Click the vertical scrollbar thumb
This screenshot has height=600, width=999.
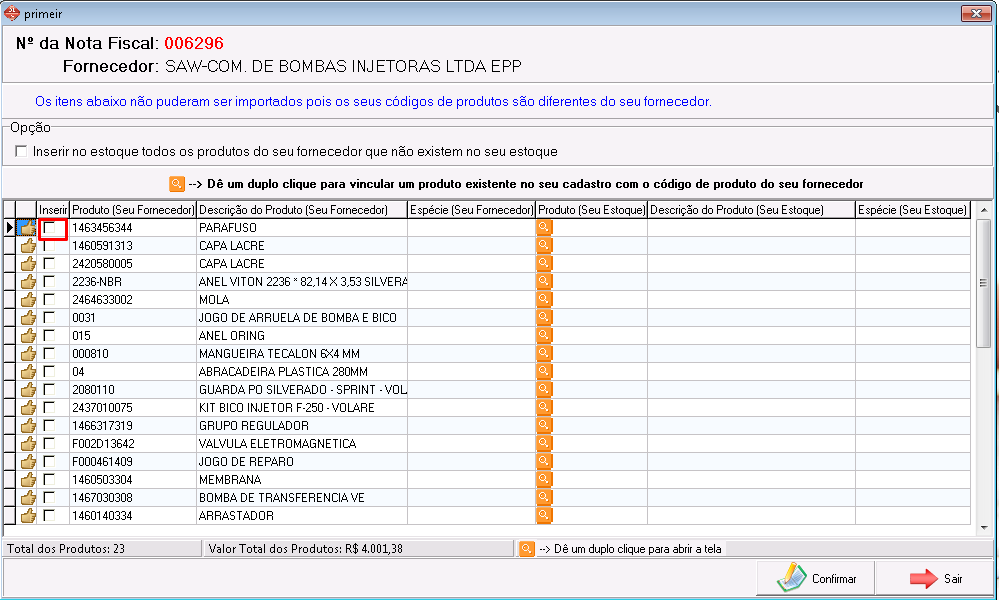(x=984, y=283)
